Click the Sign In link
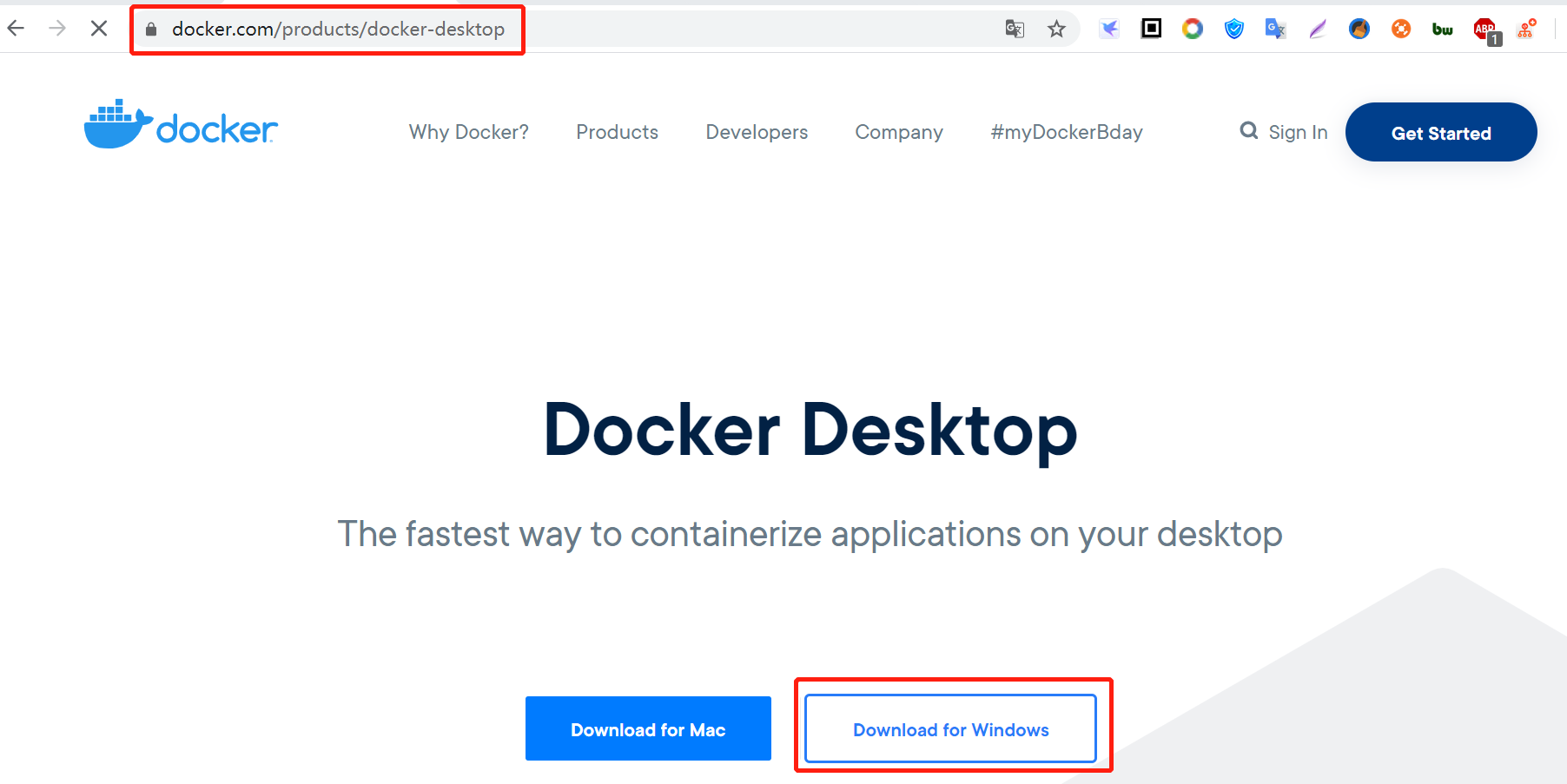 pyautogui.click(x=1298, y=132)
